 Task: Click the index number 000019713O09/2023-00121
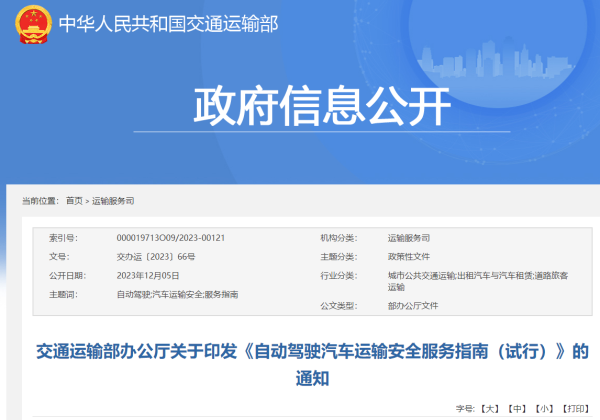[x=171, y=238]
